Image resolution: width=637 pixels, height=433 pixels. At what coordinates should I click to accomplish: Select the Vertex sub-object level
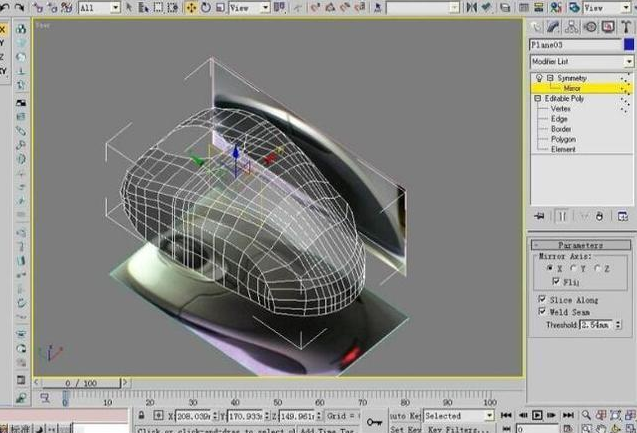[561, 108]
